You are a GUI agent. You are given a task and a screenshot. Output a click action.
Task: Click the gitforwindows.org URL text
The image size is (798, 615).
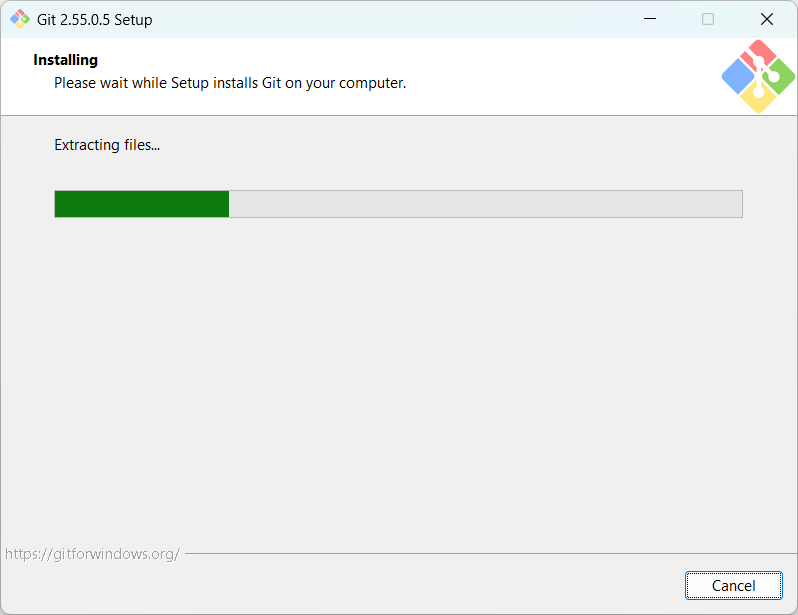click(92, 554)
